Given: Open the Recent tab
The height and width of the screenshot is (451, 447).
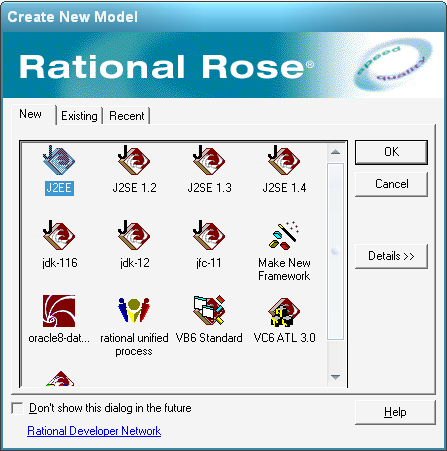Looking at the screenshot, I should (x=127, y=116).
